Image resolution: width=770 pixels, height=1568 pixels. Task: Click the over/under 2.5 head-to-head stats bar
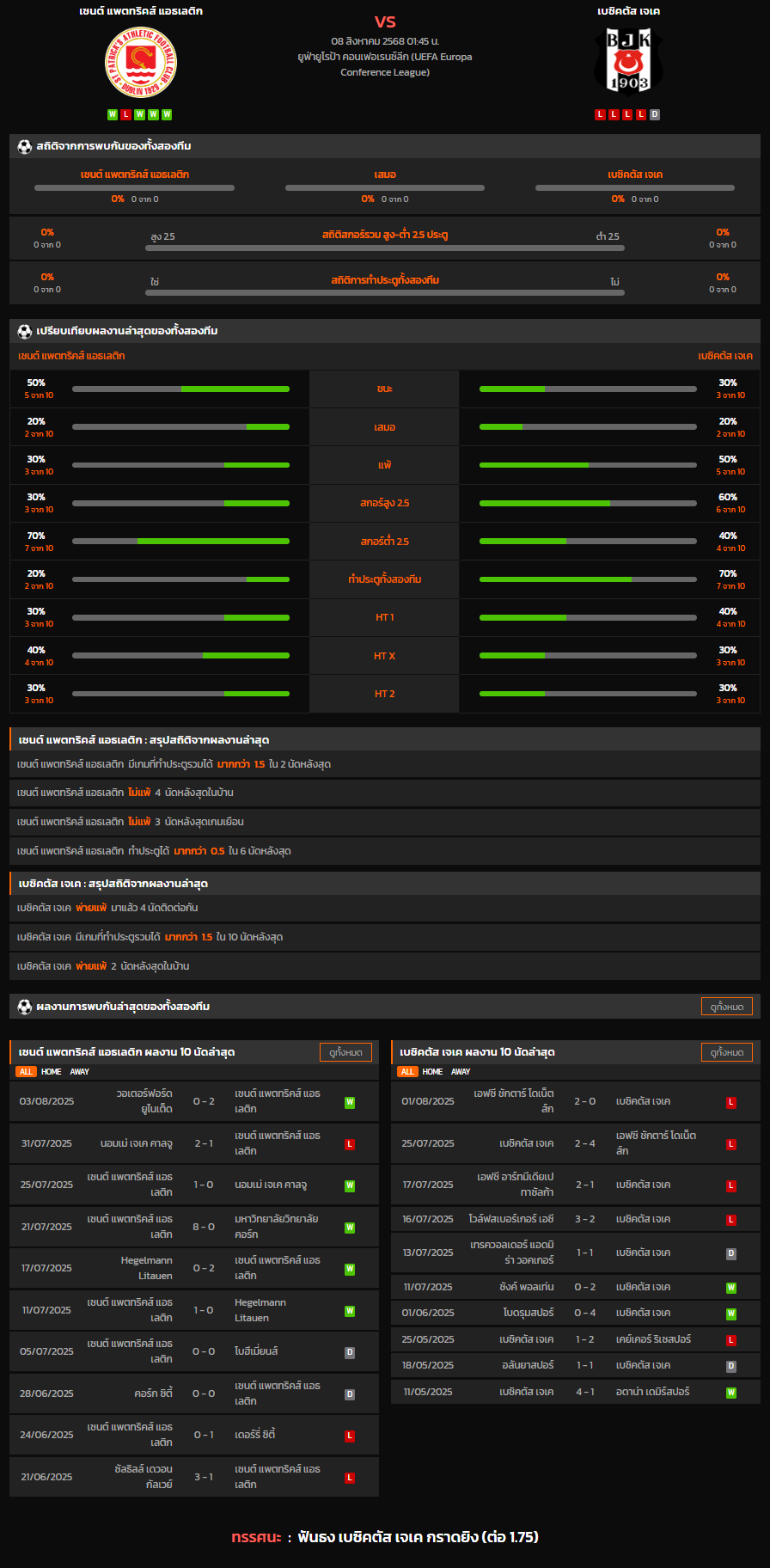385,248
